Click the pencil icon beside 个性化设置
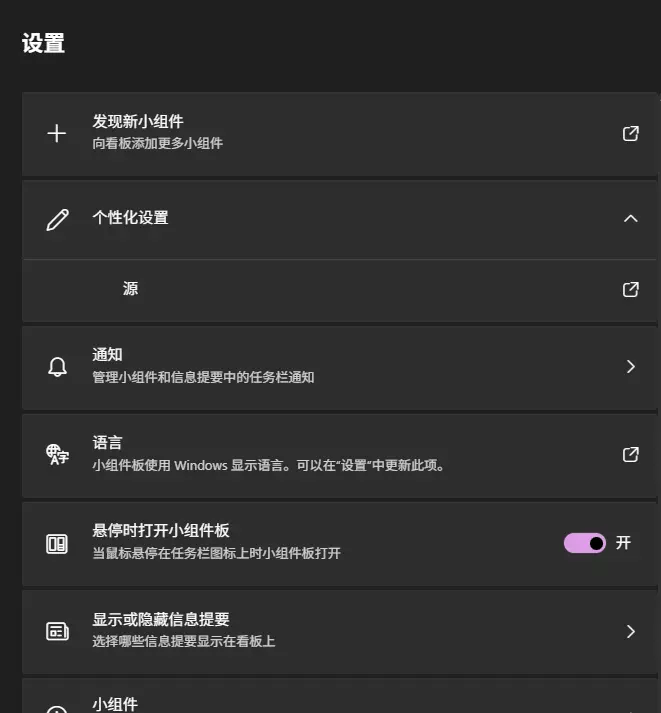The image size is (661, 713). point(58,219)
